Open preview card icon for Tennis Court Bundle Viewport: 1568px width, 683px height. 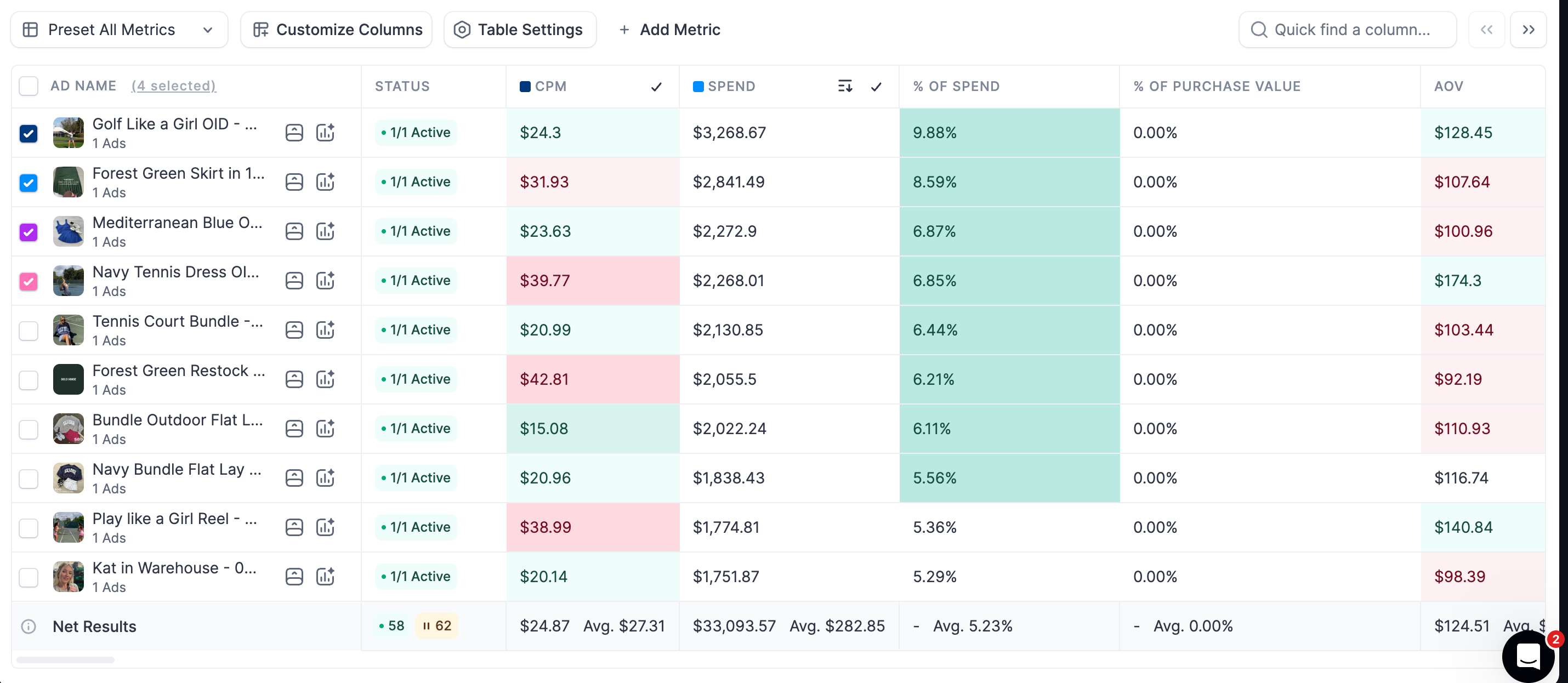pyautogui.click(x=294, y=329)
